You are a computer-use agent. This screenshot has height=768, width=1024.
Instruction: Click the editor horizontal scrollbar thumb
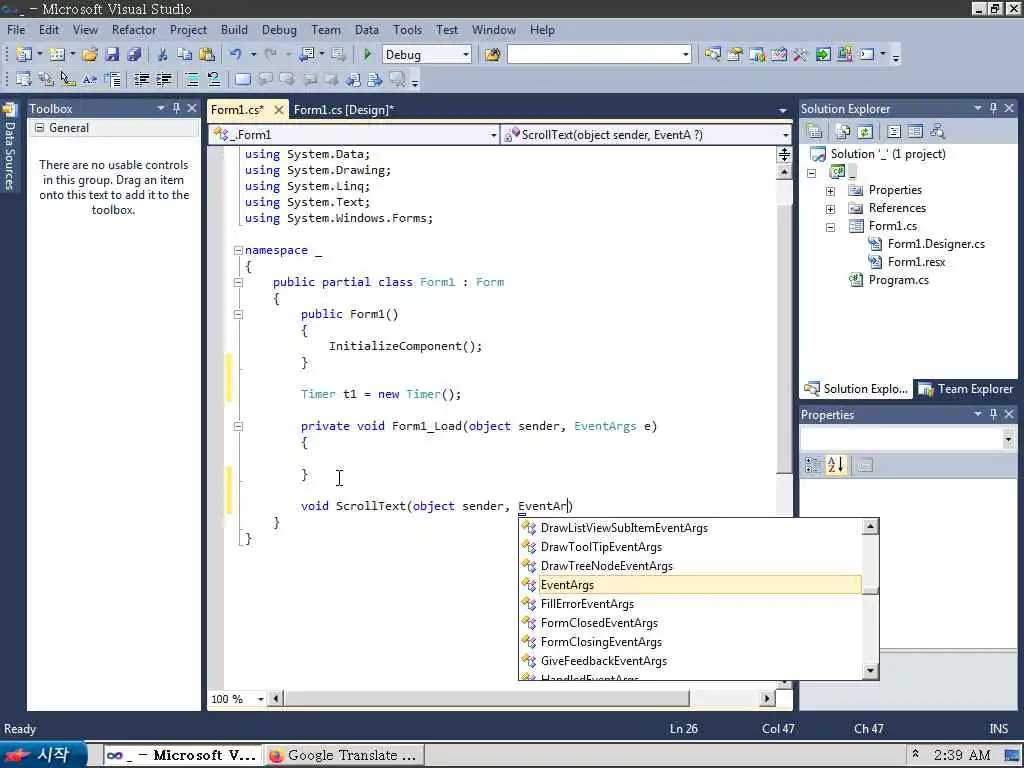coord(487,699)
